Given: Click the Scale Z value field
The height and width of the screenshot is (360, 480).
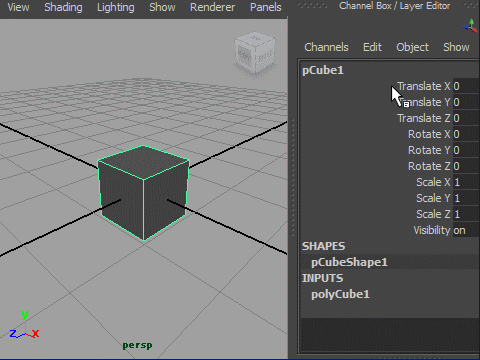Looking at the screenshot, I should tap(466, 214).
